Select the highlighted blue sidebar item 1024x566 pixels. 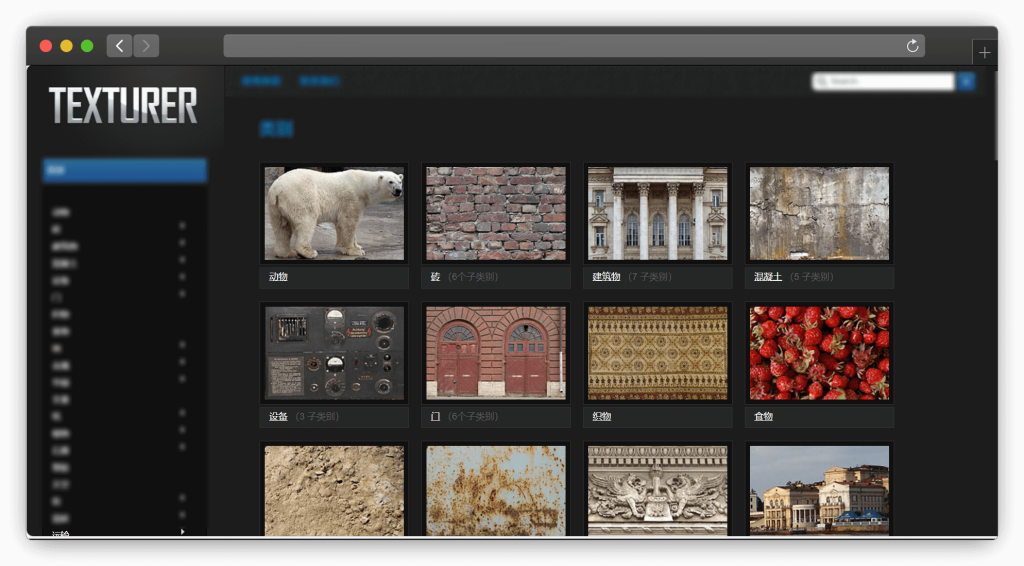(x=124, y=170)
